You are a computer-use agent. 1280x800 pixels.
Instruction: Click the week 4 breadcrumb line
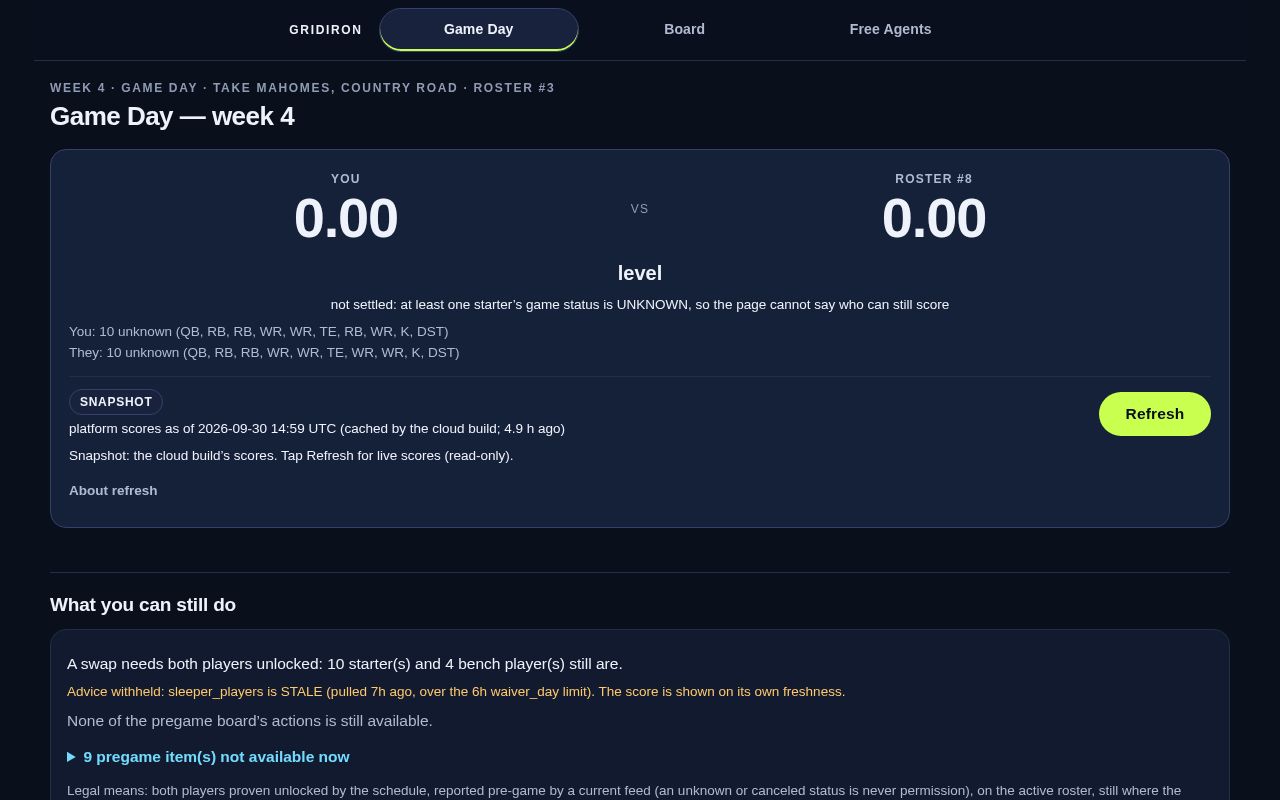pos(302,88)
